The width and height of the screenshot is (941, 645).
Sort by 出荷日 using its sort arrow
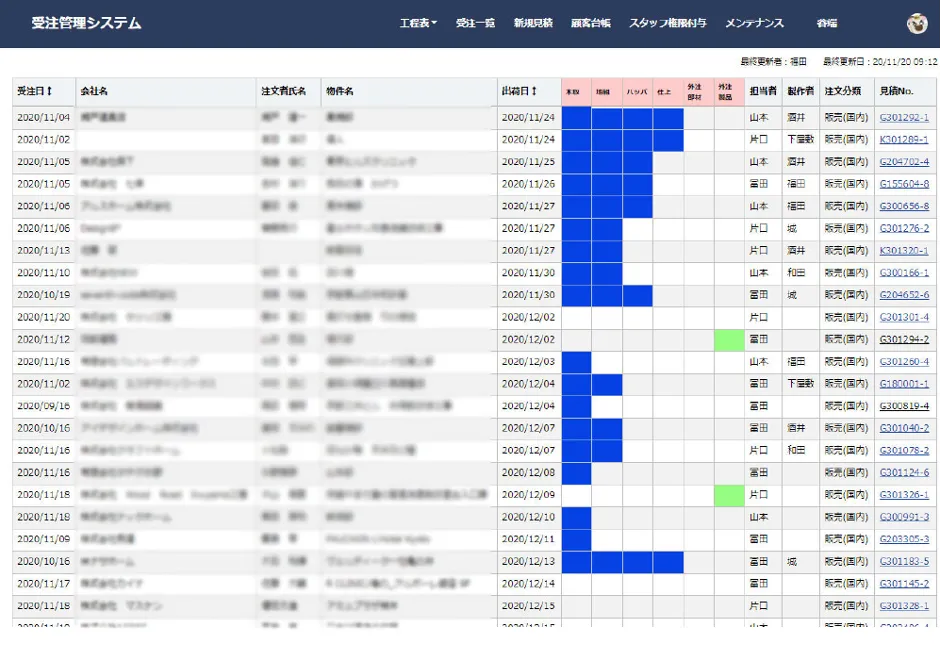pyautogui.click(x=534, y=91)
